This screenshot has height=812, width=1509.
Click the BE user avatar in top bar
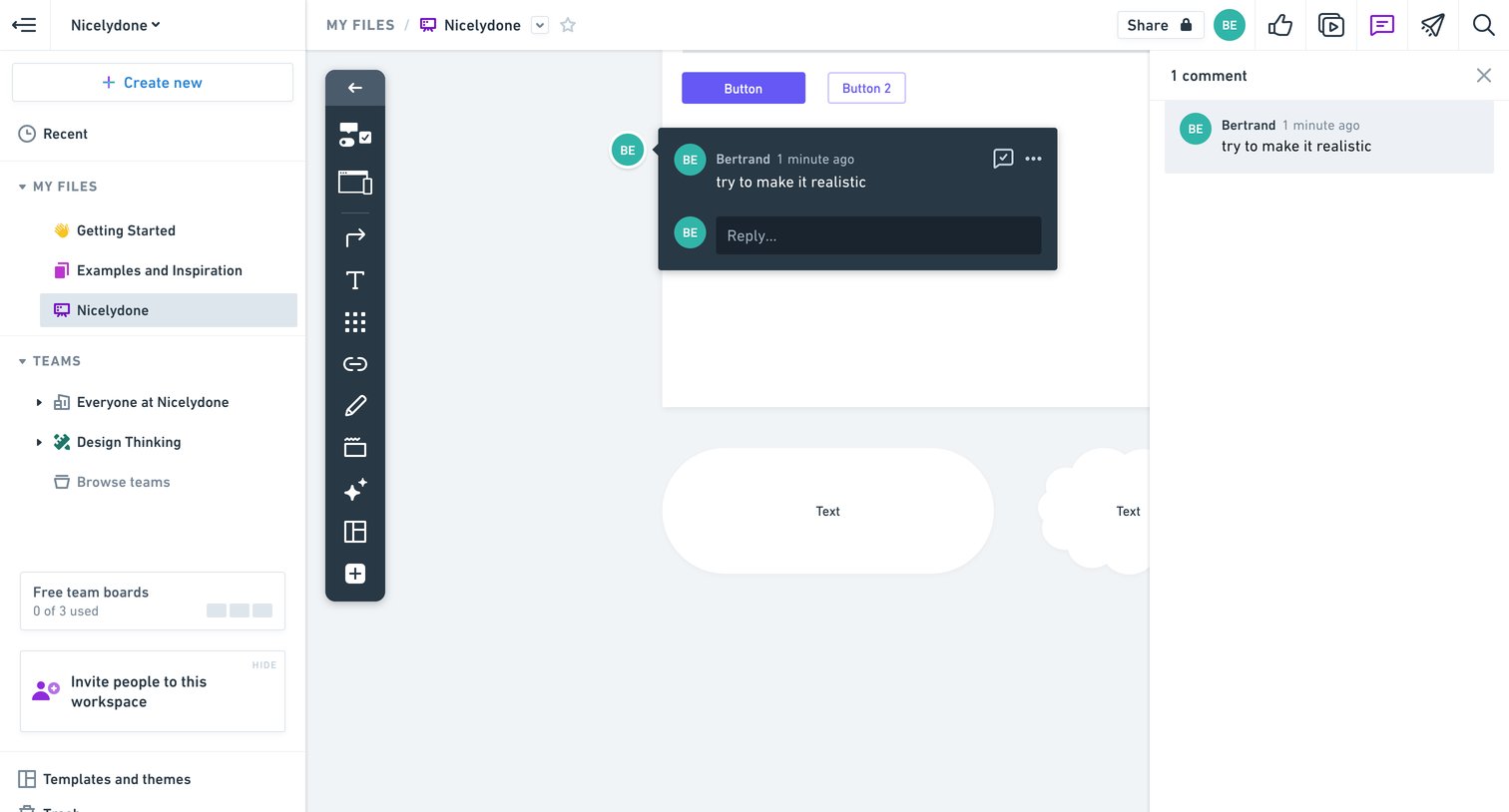pyautogui.click(x=1230, y=25)
